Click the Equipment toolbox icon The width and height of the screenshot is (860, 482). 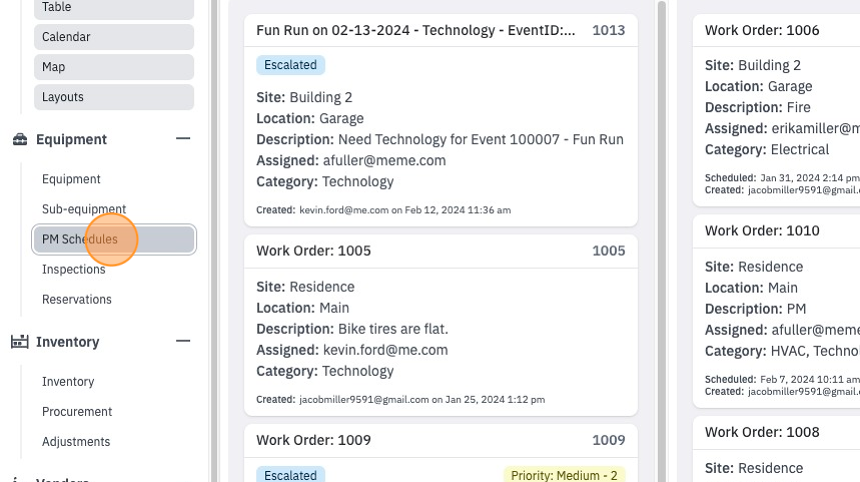[x=20, y=139]
